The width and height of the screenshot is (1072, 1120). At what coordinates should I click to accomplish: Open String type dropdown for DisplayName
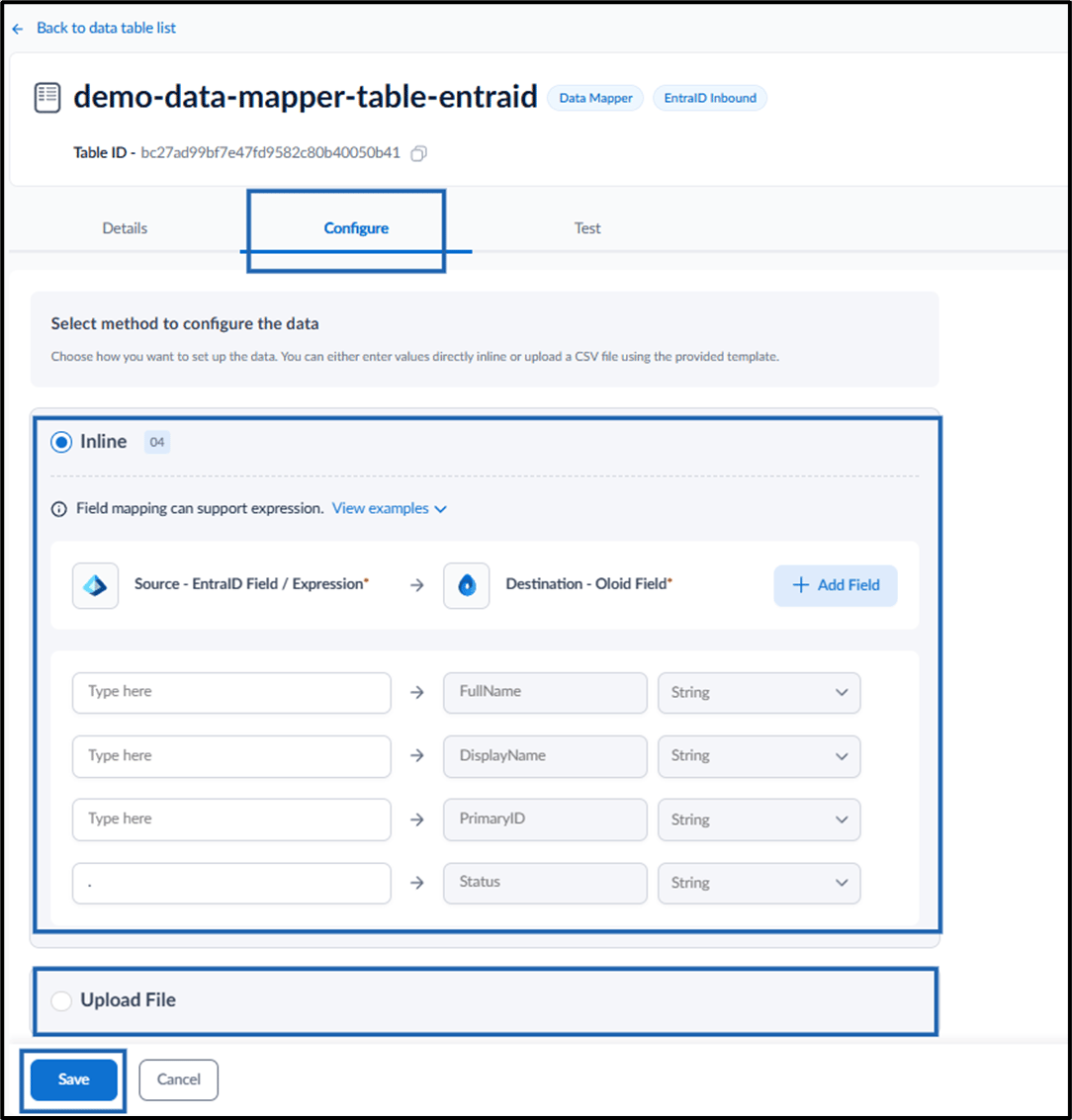pos(759,755)
